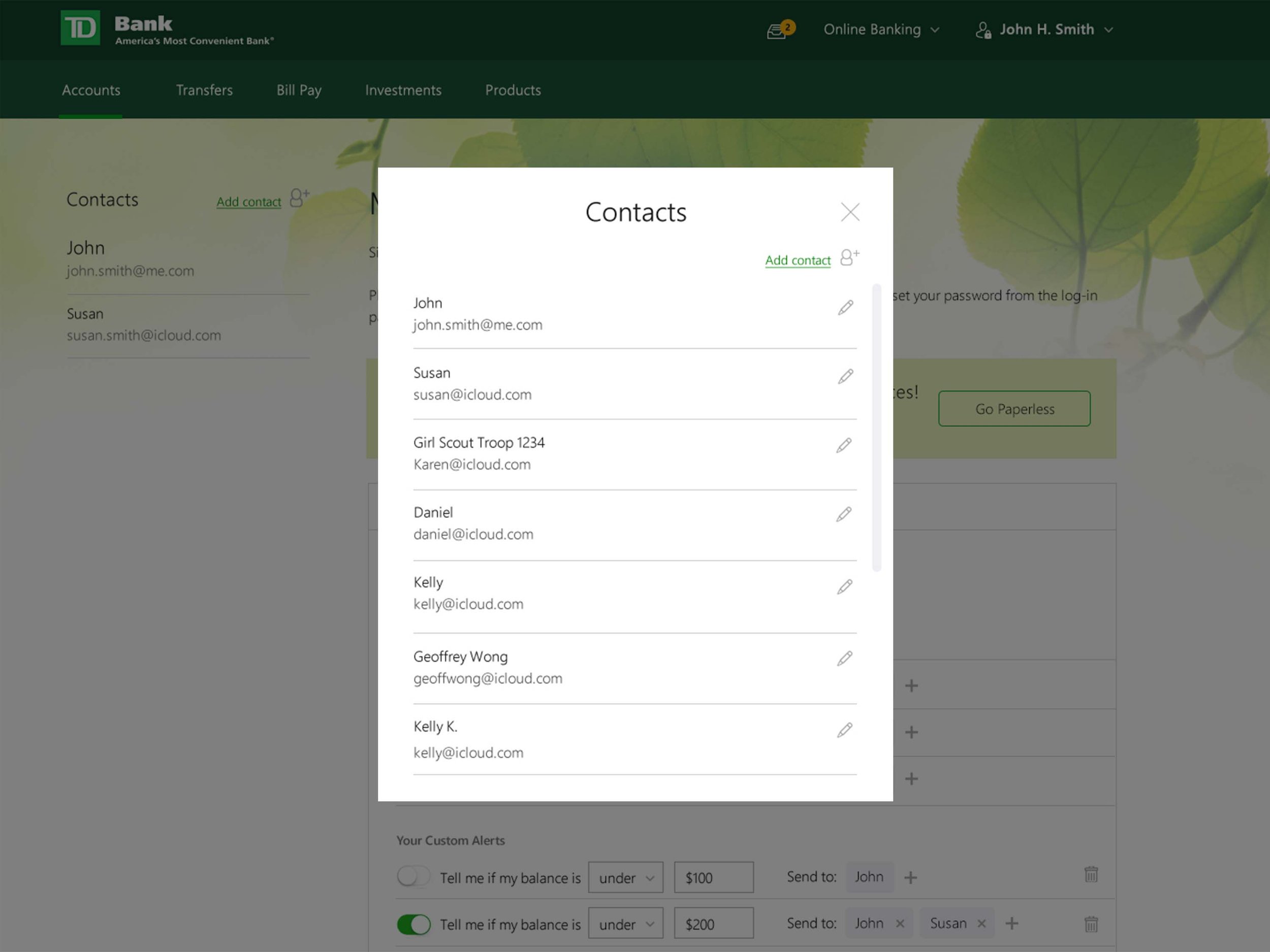Click Add contact link in sidebar
The image size is (1270, 952).
coord(248,202)
